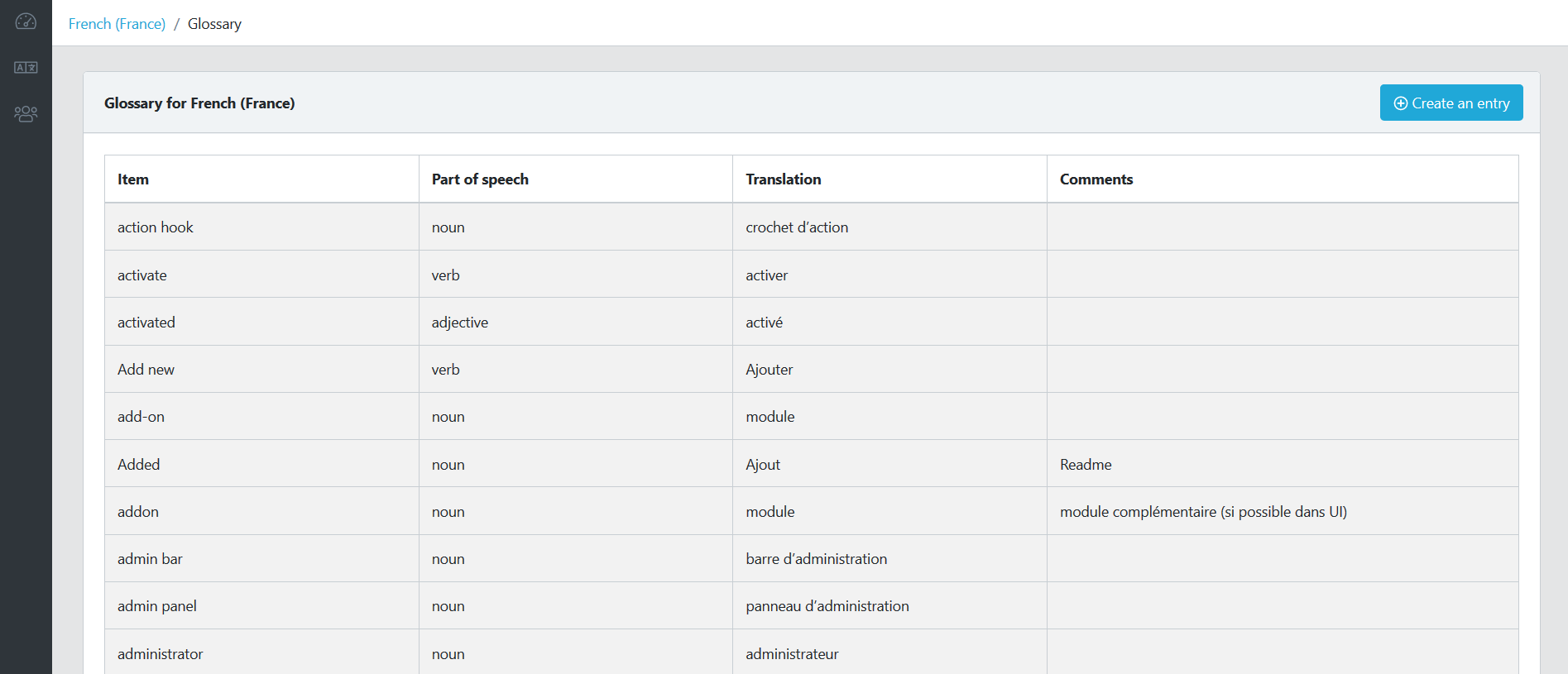Select the 'Added' item cell
1568x674 pixels.
coord(261,464)
